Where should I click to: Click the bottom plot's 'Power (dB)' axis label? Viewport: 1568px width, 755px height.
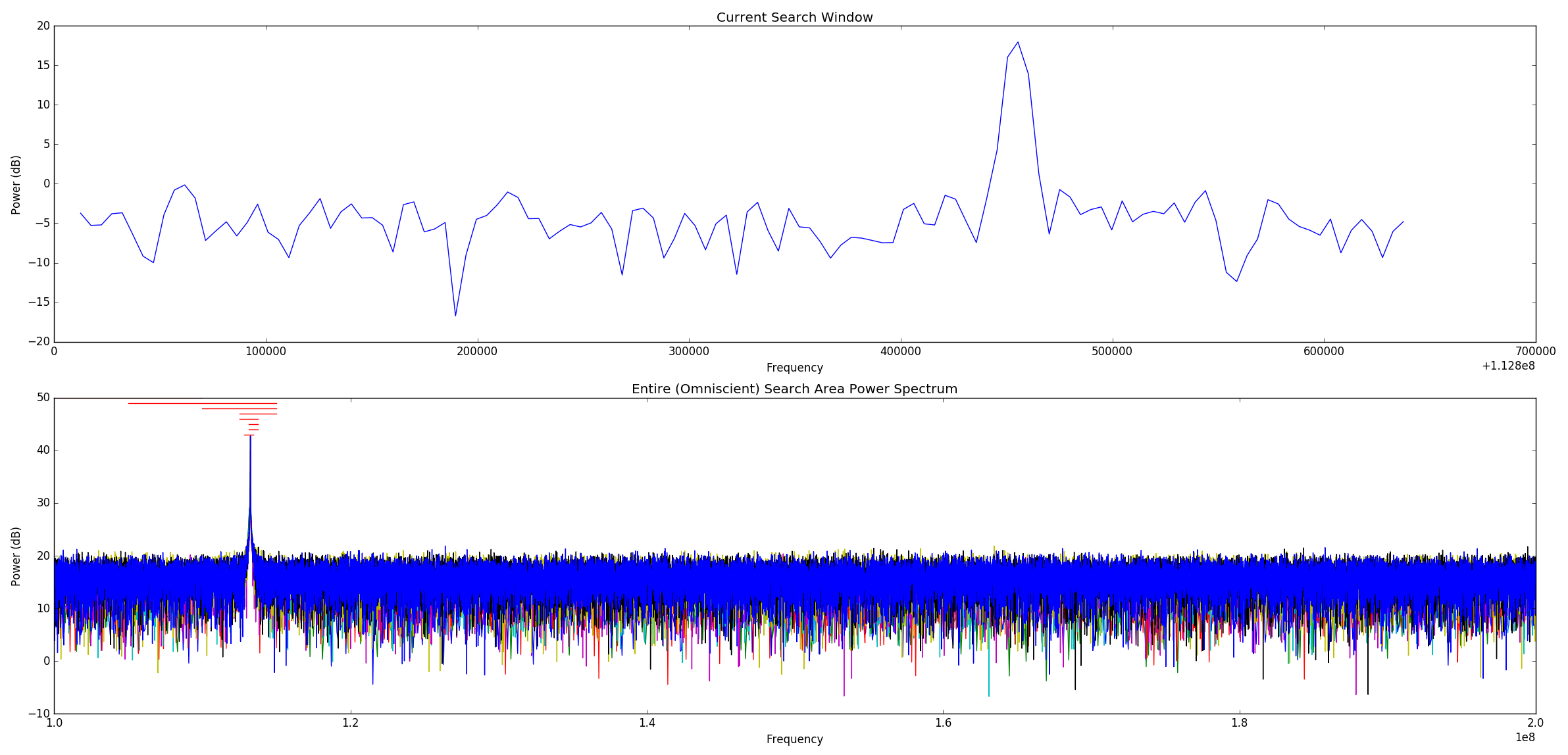(16, 556)
